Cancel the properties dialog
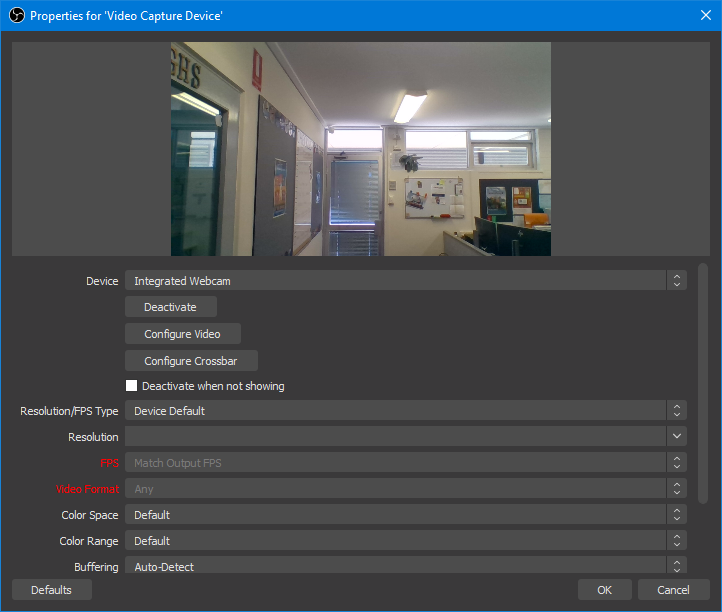 tap(673, 589)
